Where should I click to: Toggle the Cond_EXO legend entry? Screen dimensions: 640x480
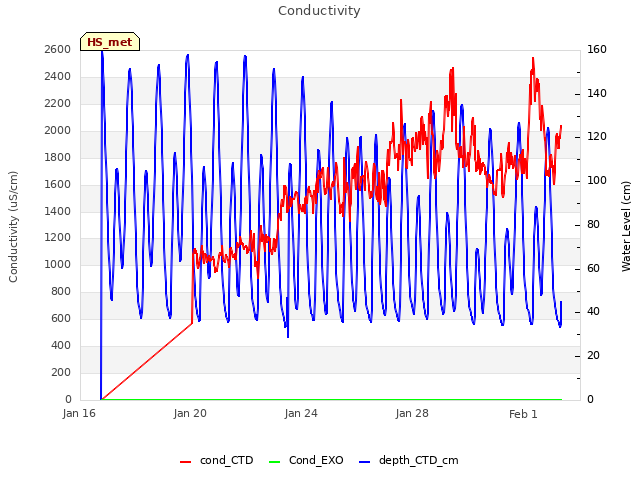pyautogui.click(x=306, y=460)
